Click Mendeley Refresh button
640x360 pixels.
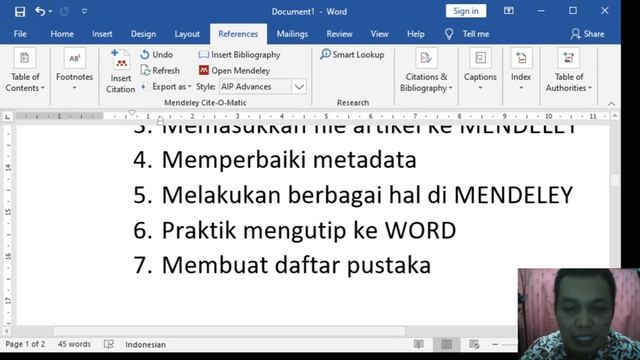click(x=160, y=71)
